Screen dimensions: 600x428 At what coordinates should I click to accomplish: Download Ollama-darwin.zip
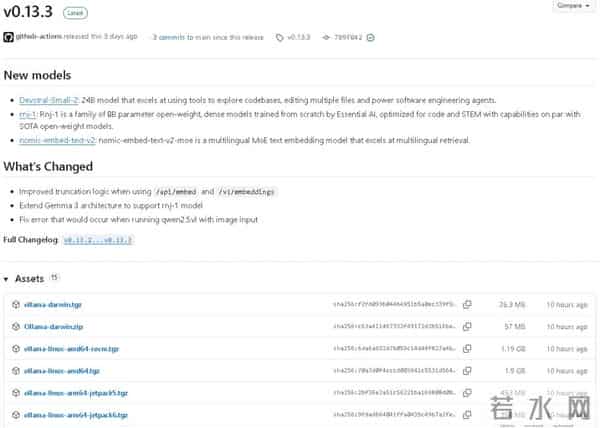point(54,327)
